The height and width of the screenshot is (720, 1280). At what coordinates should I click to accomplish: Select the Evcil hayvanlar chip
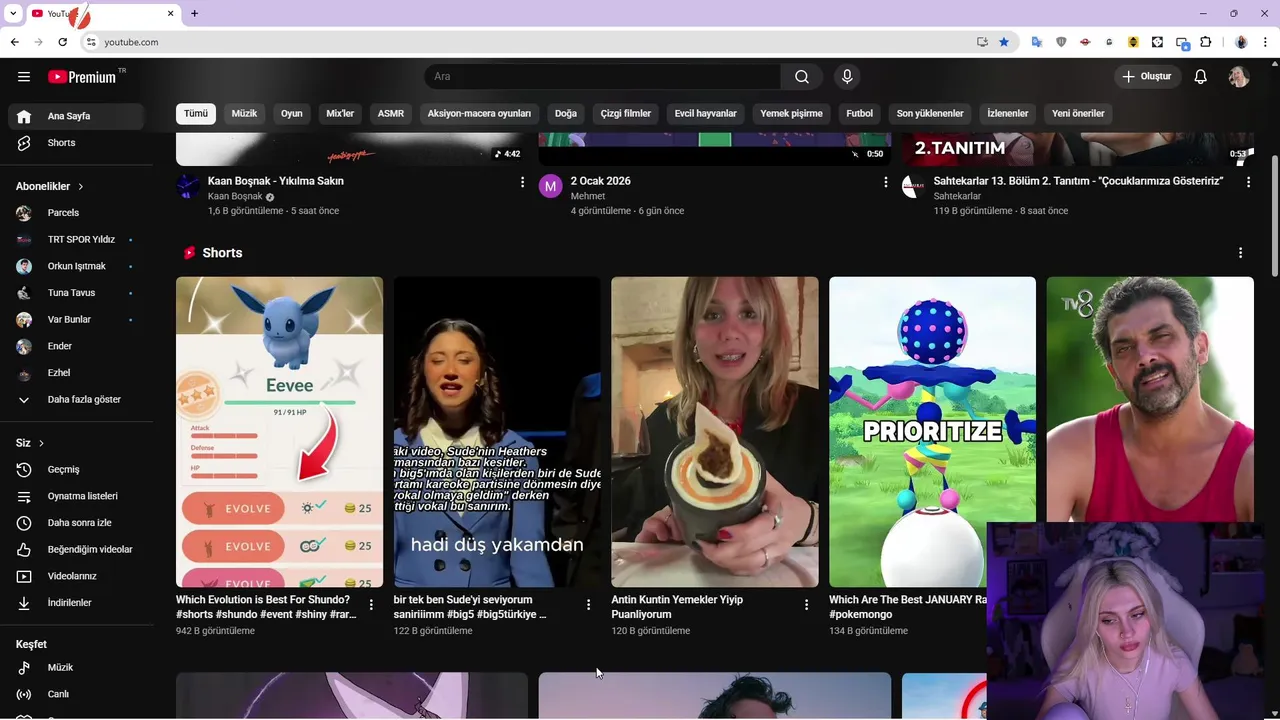click(705, 114)
